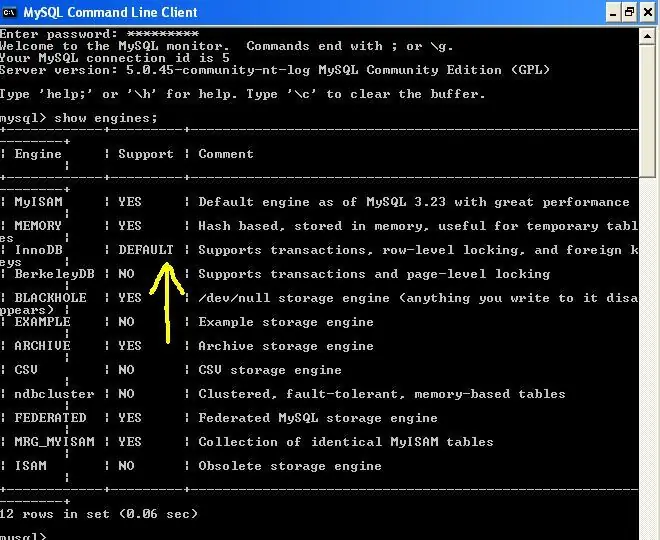660x540 pixels.
Task: Click the YES support value for MyISAM
Action: coord(130,202)
